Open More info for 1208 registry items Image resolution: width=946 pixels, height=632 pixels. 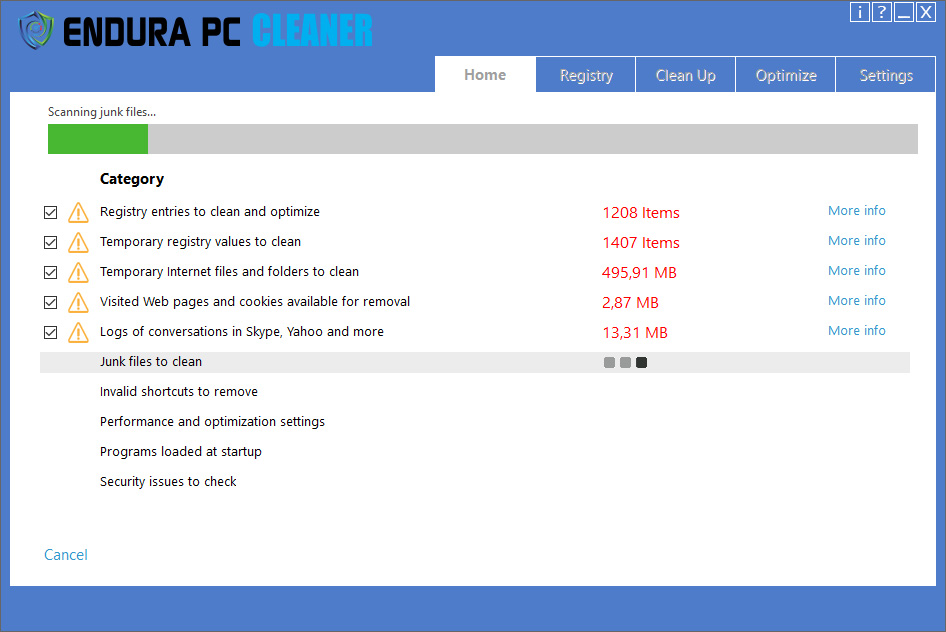(856, 211)
